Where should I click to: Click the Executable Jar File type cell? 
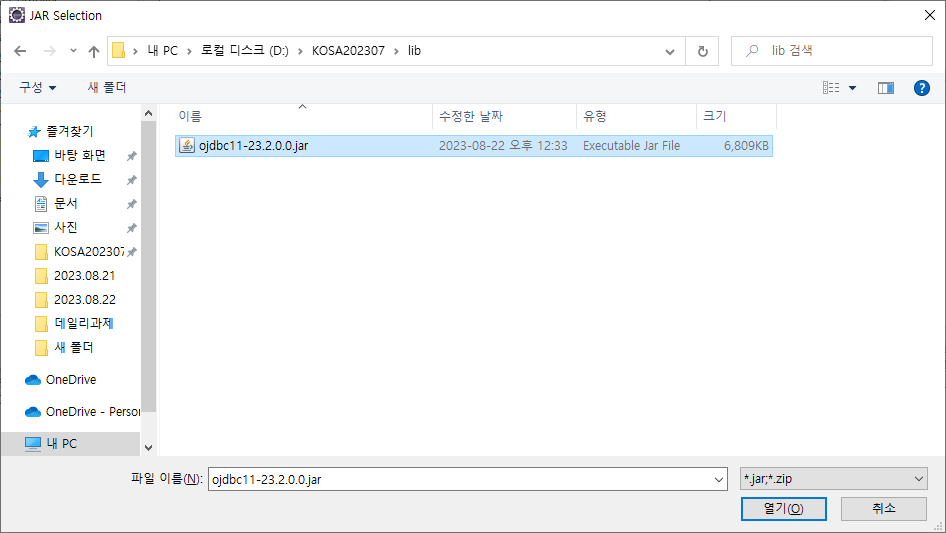(x=631, y=145)
